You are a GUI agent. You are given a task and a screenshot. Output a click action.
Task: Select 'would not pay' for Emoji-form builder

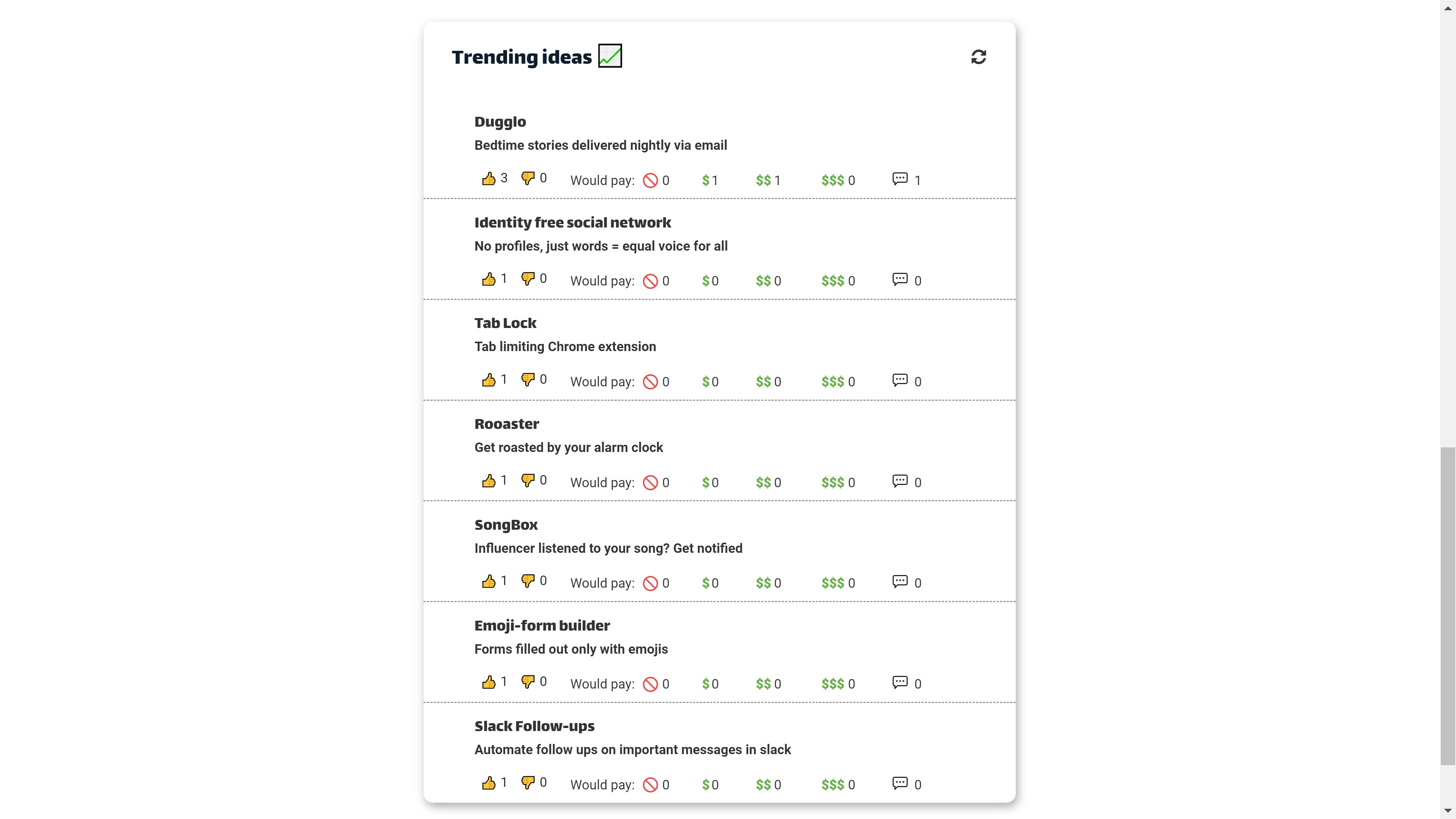[x=651, y=684]
